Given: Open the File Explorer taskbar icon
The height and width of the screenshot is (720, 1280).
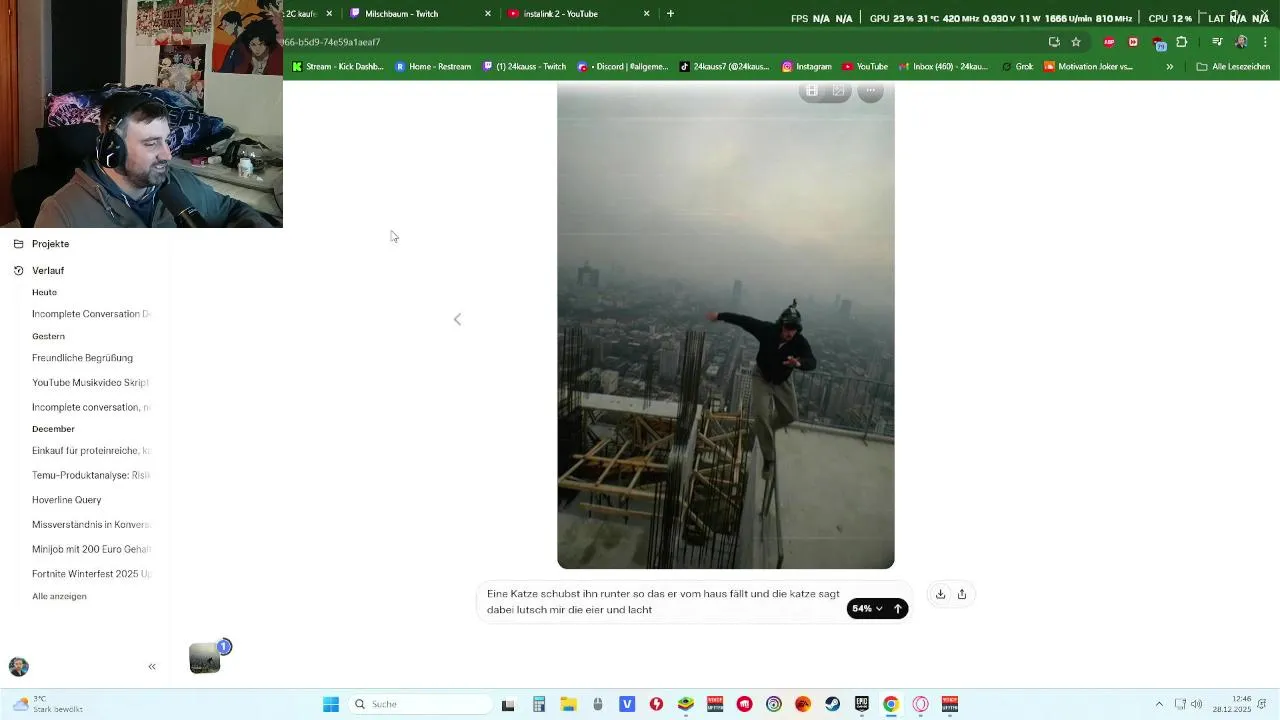Looking at the screenshot, I should (568, 704).
